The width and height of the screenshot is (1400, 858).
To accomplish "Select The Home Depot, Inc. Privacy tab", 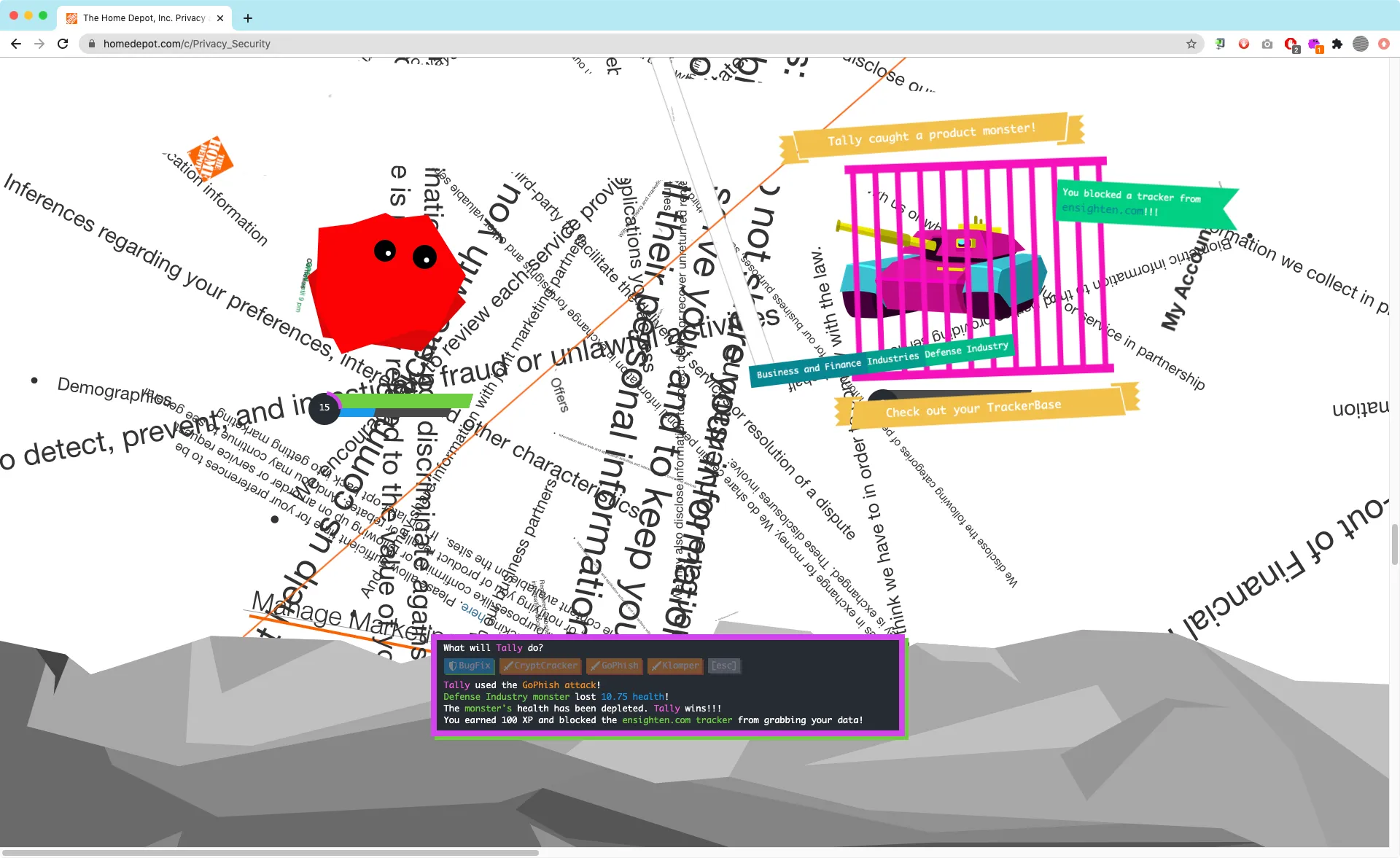I will coord(144,18).
